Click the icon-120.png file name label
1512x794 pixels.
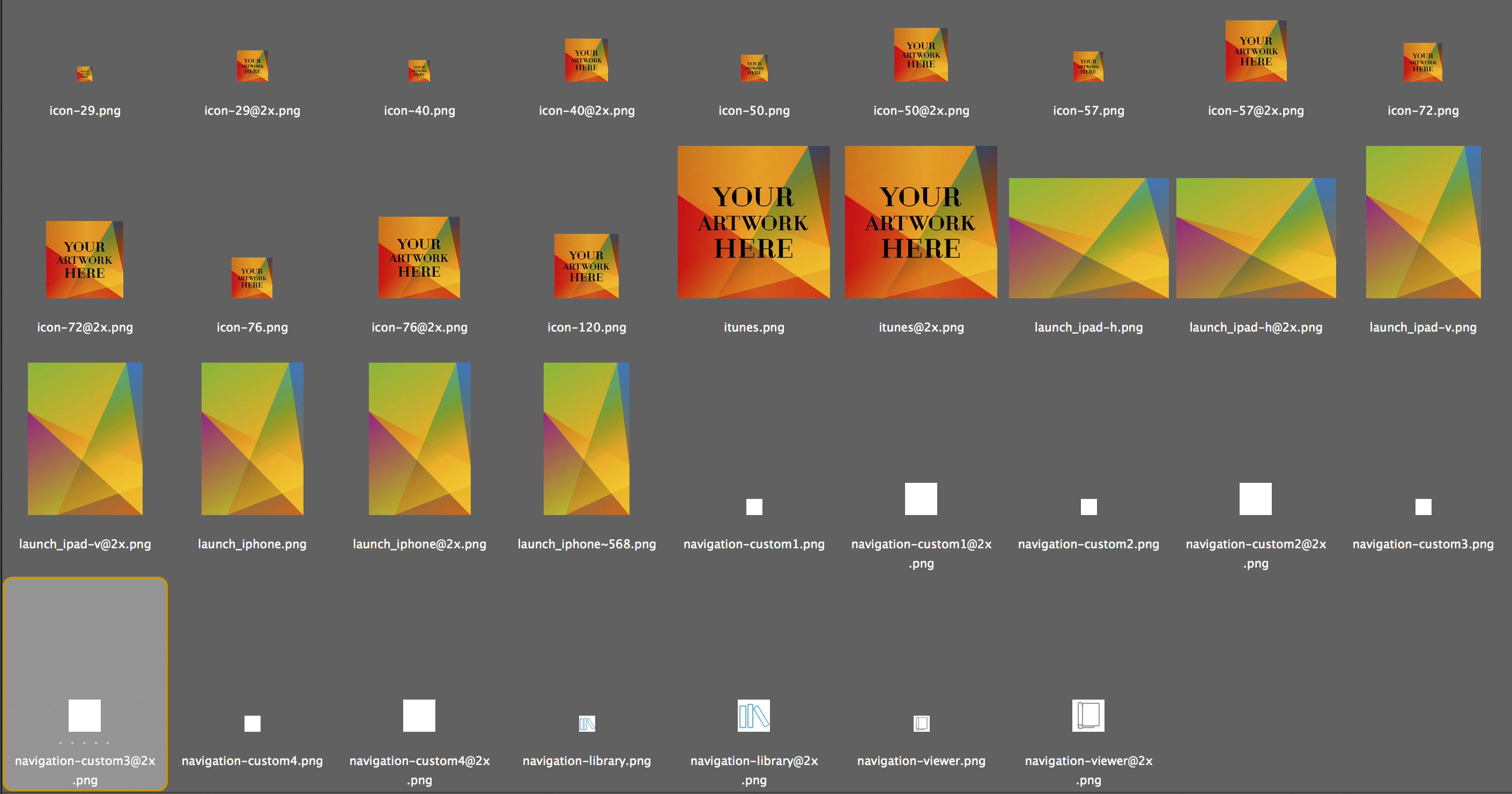587,327
